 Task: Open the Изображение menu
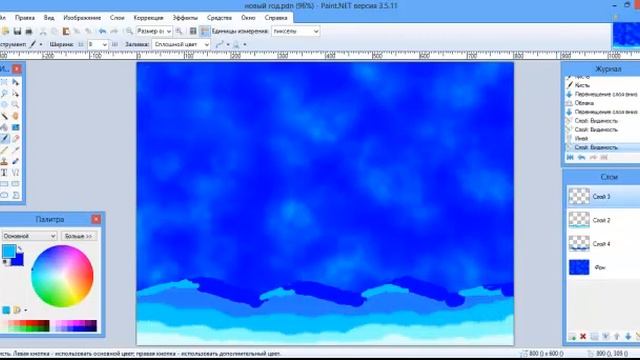(x=82, y=18)
